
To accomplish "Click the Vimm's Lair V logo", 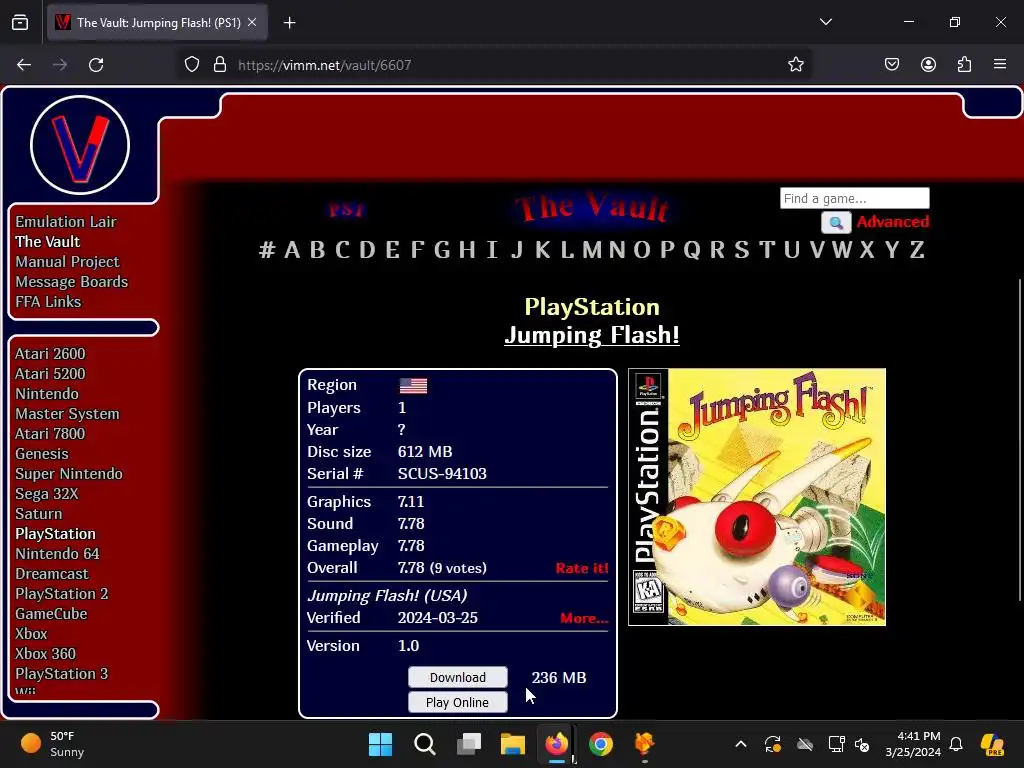I will click(80, 145).
